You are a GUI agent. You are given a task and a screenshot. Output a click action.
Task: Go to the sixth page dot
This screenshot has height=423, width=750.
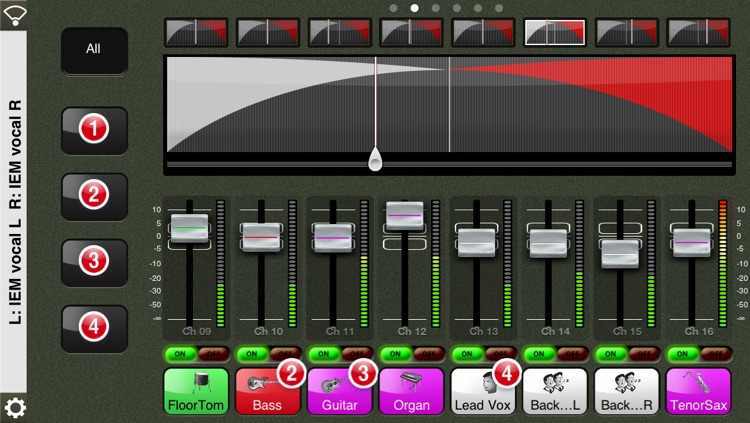click(499, 8)
